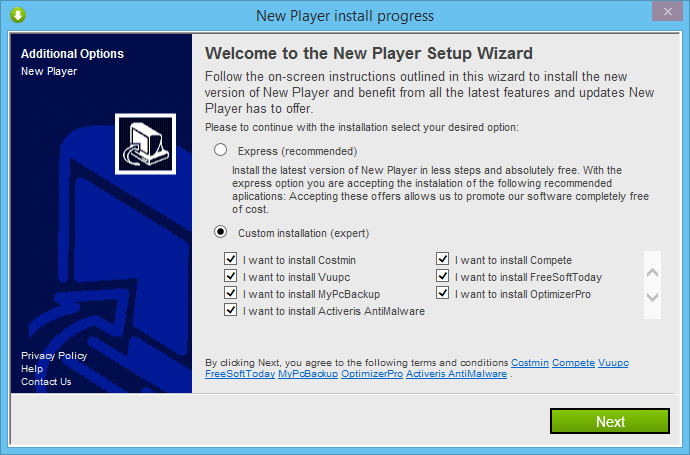Click the computer installer icon in sidebar

146,144
